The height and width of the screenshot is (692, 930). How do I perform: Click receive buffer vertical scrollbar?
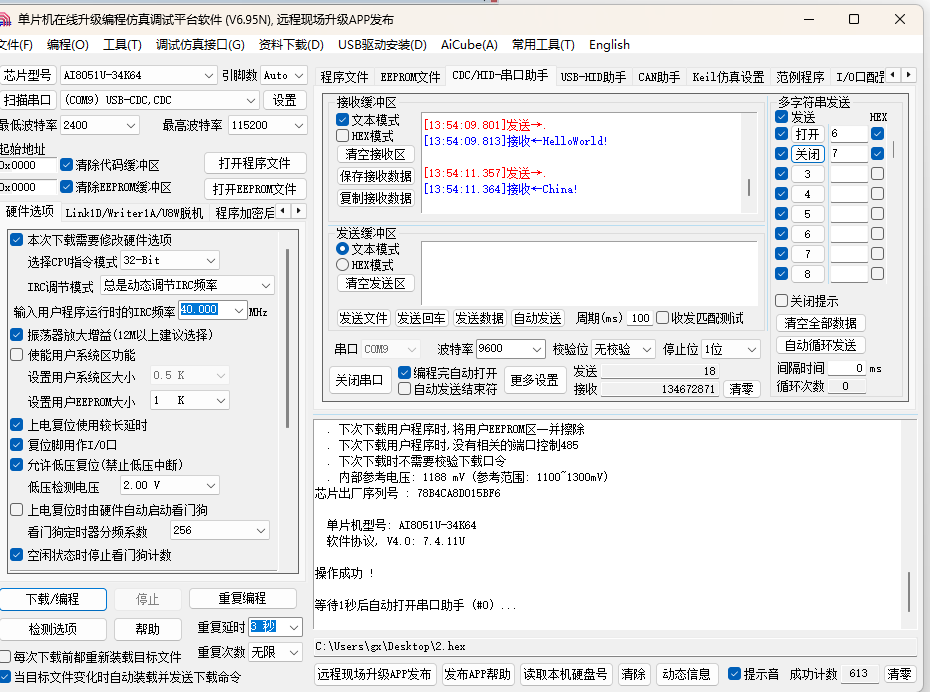749,187
